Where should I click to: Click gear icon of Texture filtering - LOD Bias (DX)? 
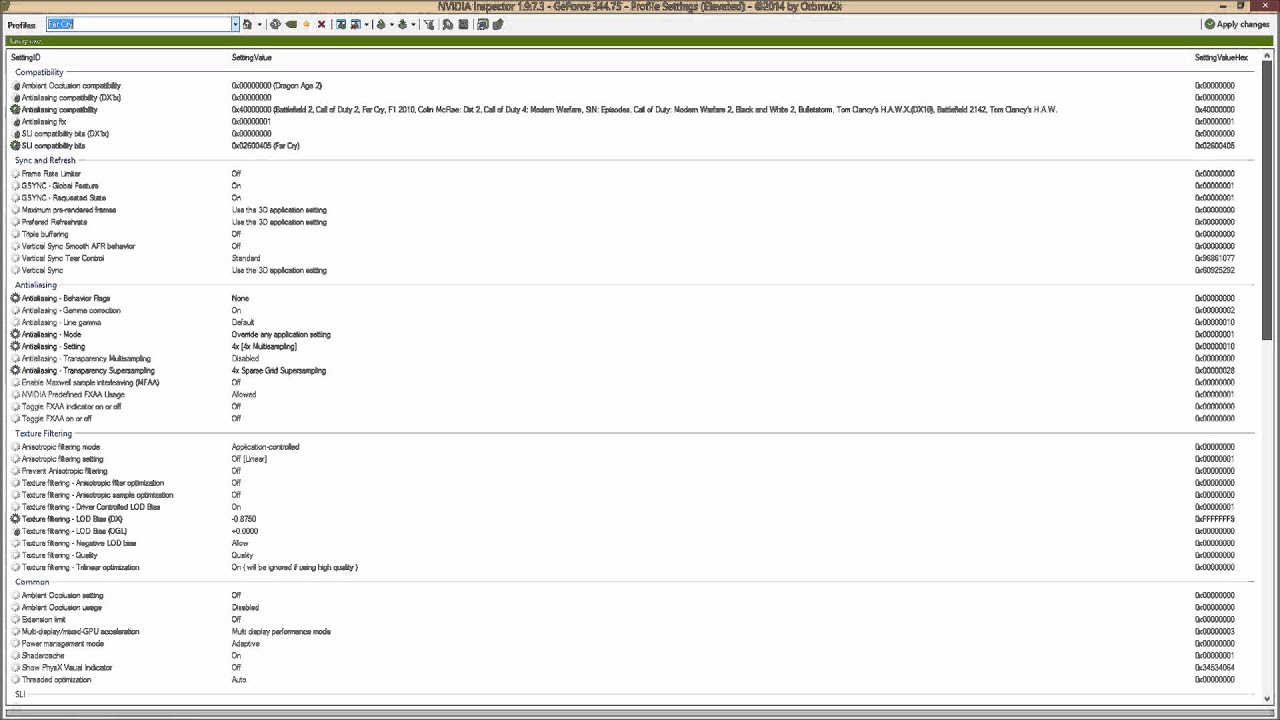[x=15, y=519]
